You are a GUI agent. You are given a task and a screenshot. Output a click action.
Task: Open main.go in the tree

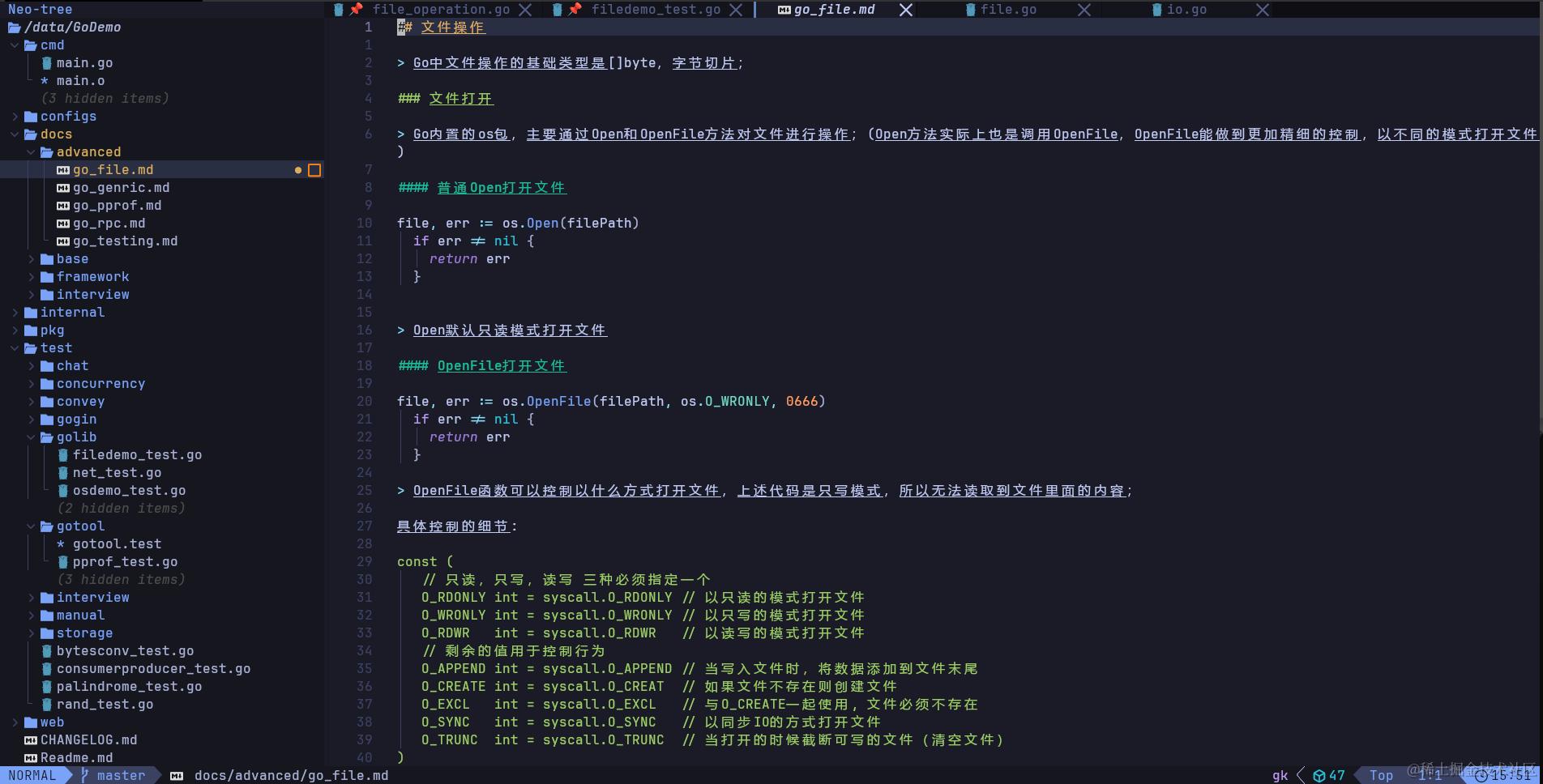84,63
